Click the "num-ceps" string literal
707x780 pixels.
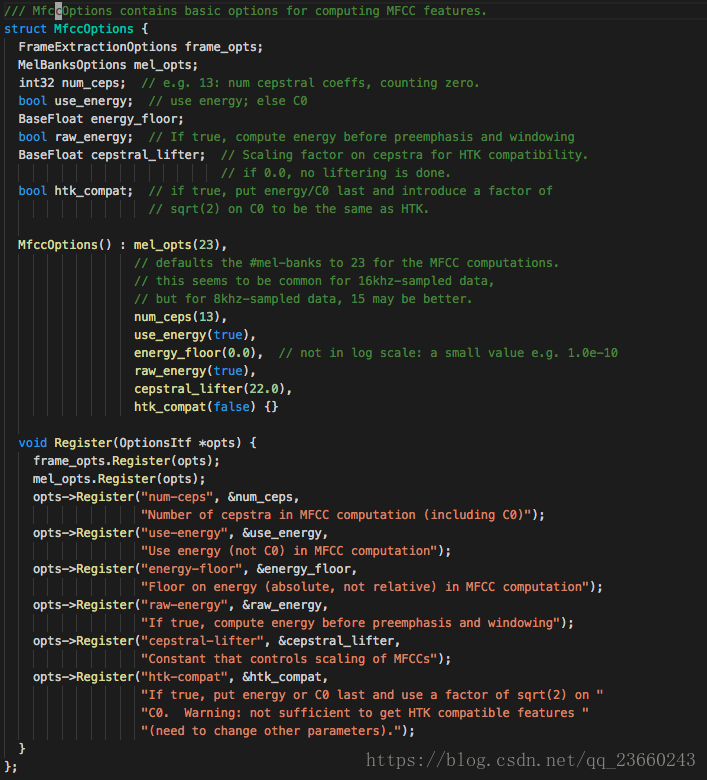[177, 497]
